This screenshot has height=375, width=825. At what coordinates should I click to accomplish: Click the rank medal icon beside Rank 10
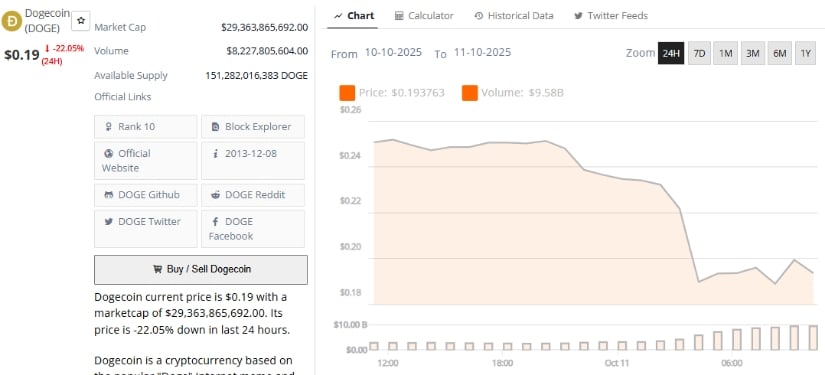click(109, 127)
